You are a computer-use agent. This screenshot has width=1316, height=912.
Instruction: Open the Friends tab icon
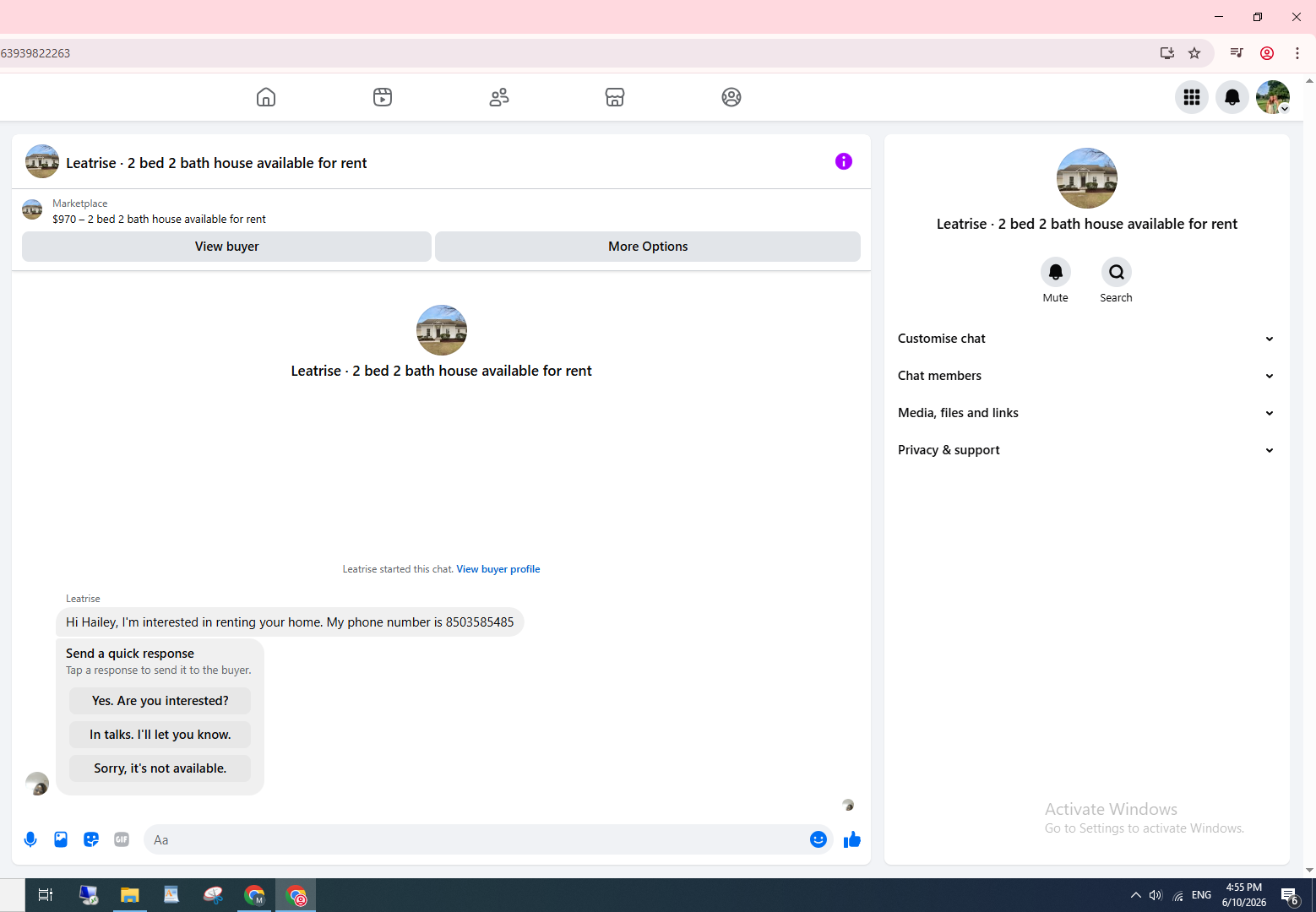499,97
